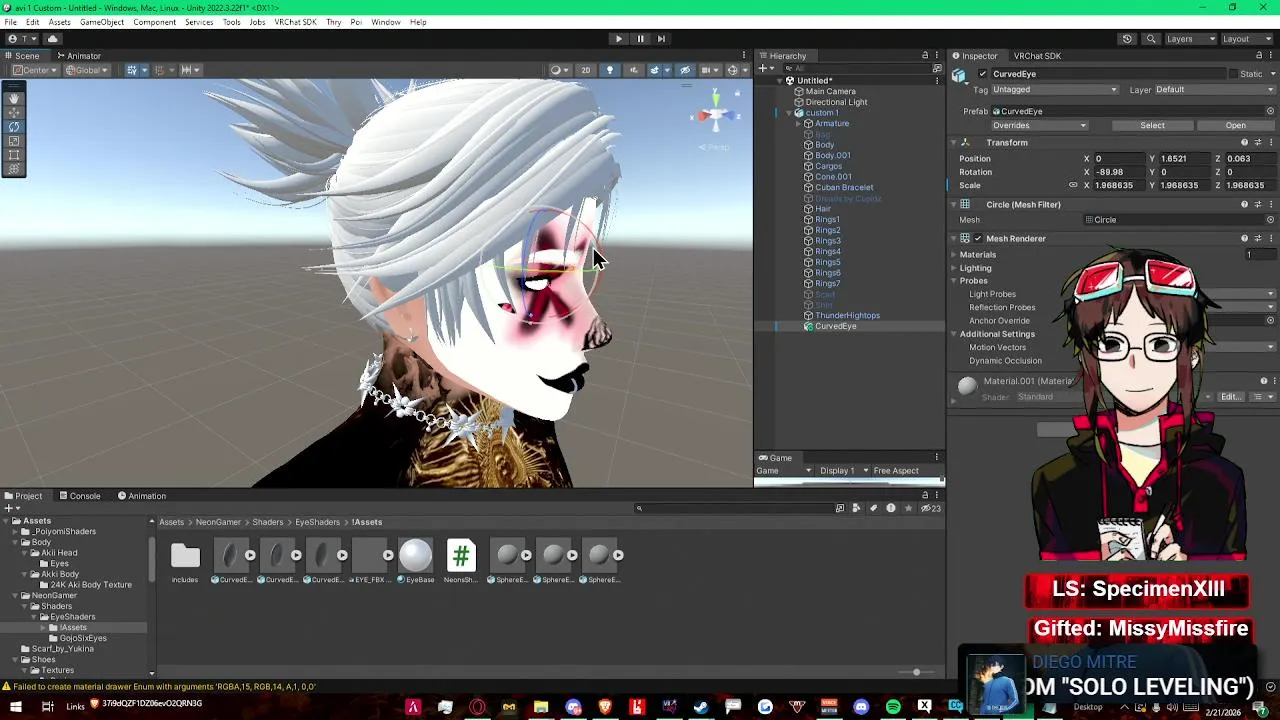The image size is (1280, 720).
Task: Open Transform component help icon
Action: pos(1244,143)
